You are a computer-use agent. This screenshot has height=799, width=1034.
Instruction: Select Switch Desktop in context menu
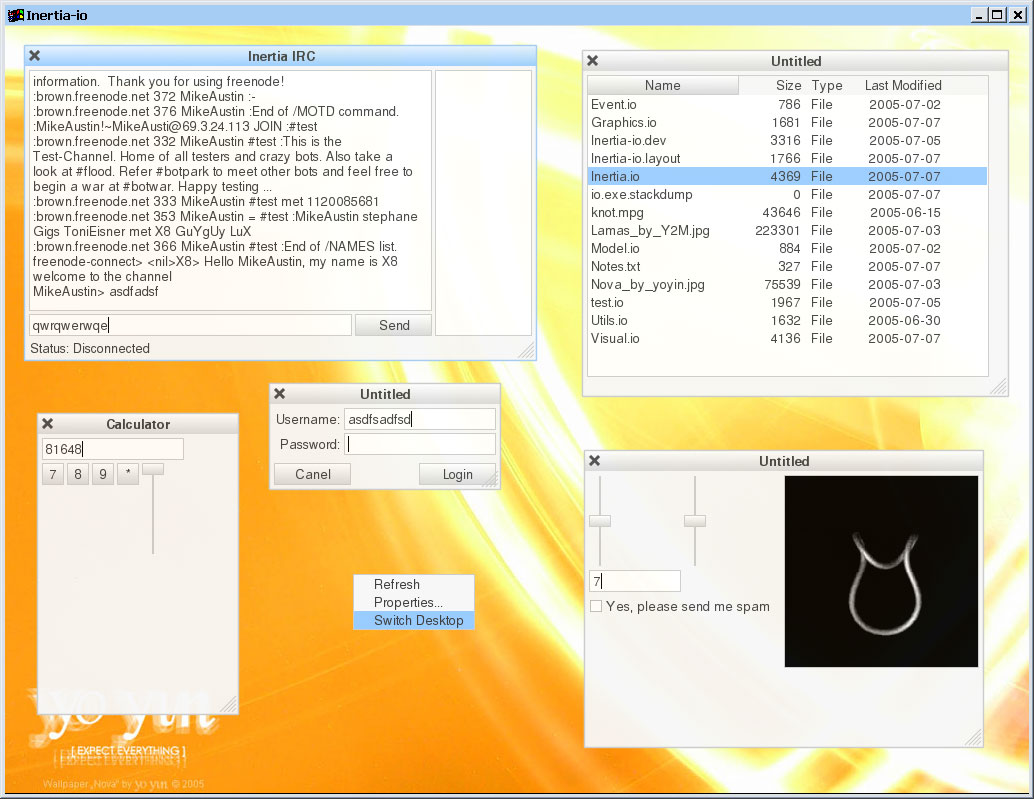pos(413,620)
